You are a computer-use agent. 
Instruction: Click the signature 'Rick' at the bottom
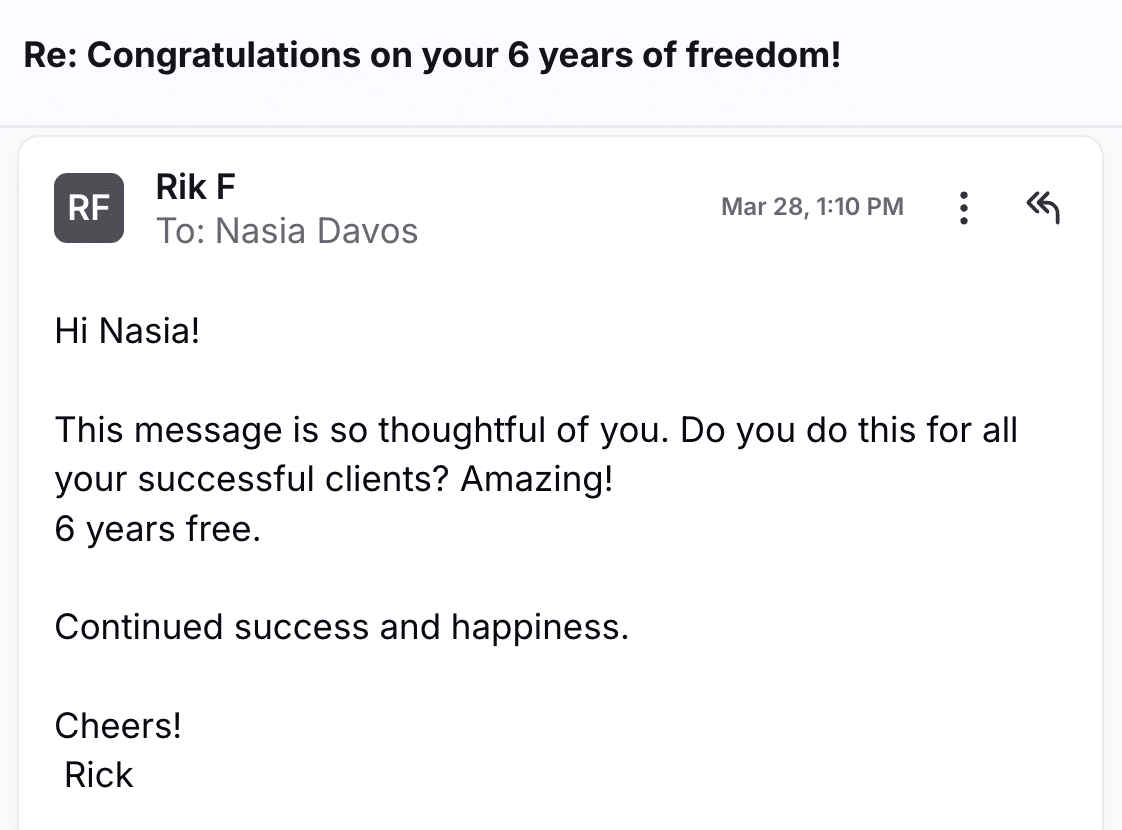tap(97, 774)
